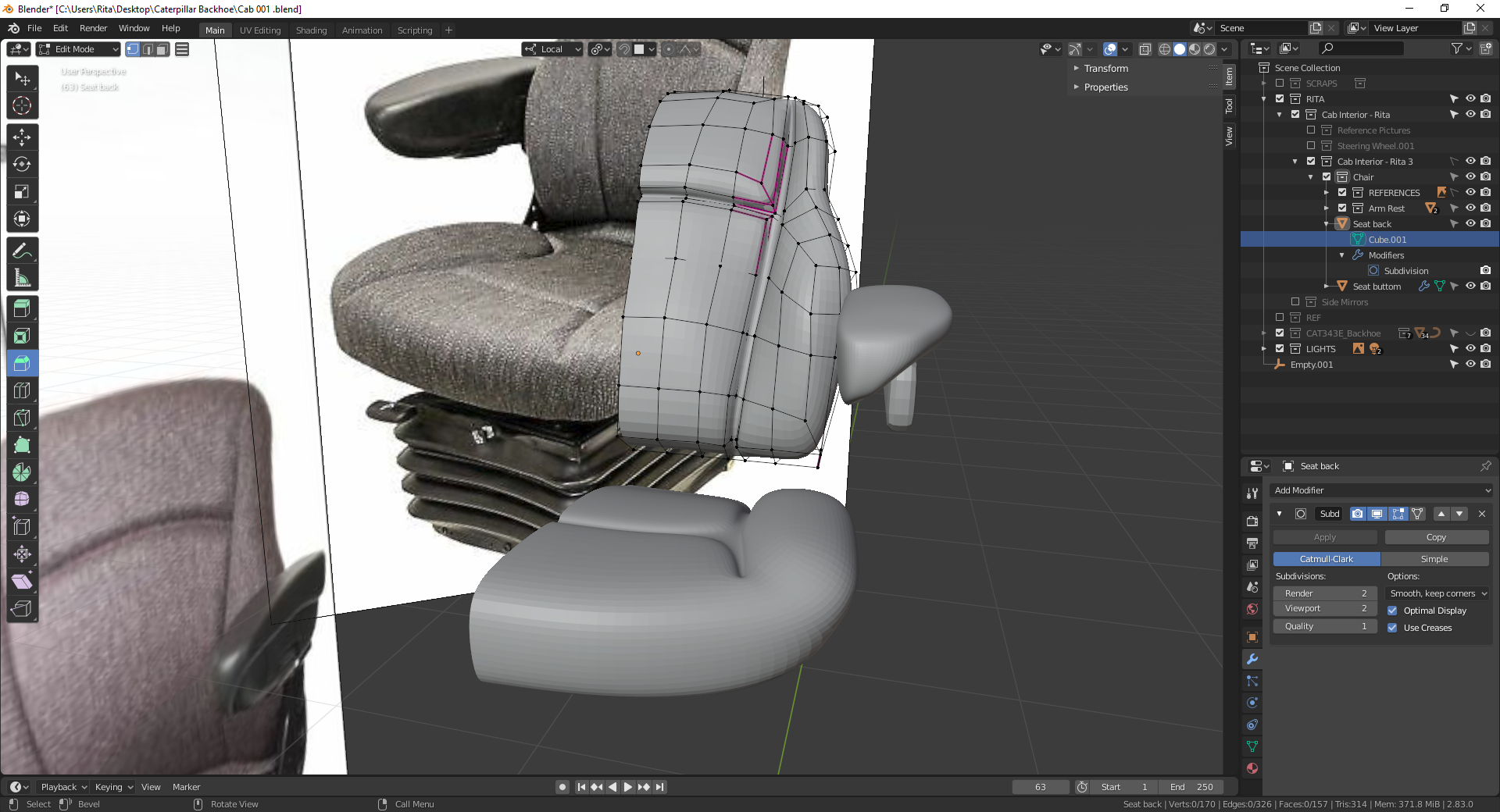The image size is (1500, 812).
Task: Add a new collection in the outliner
Action: point(1486,48)
